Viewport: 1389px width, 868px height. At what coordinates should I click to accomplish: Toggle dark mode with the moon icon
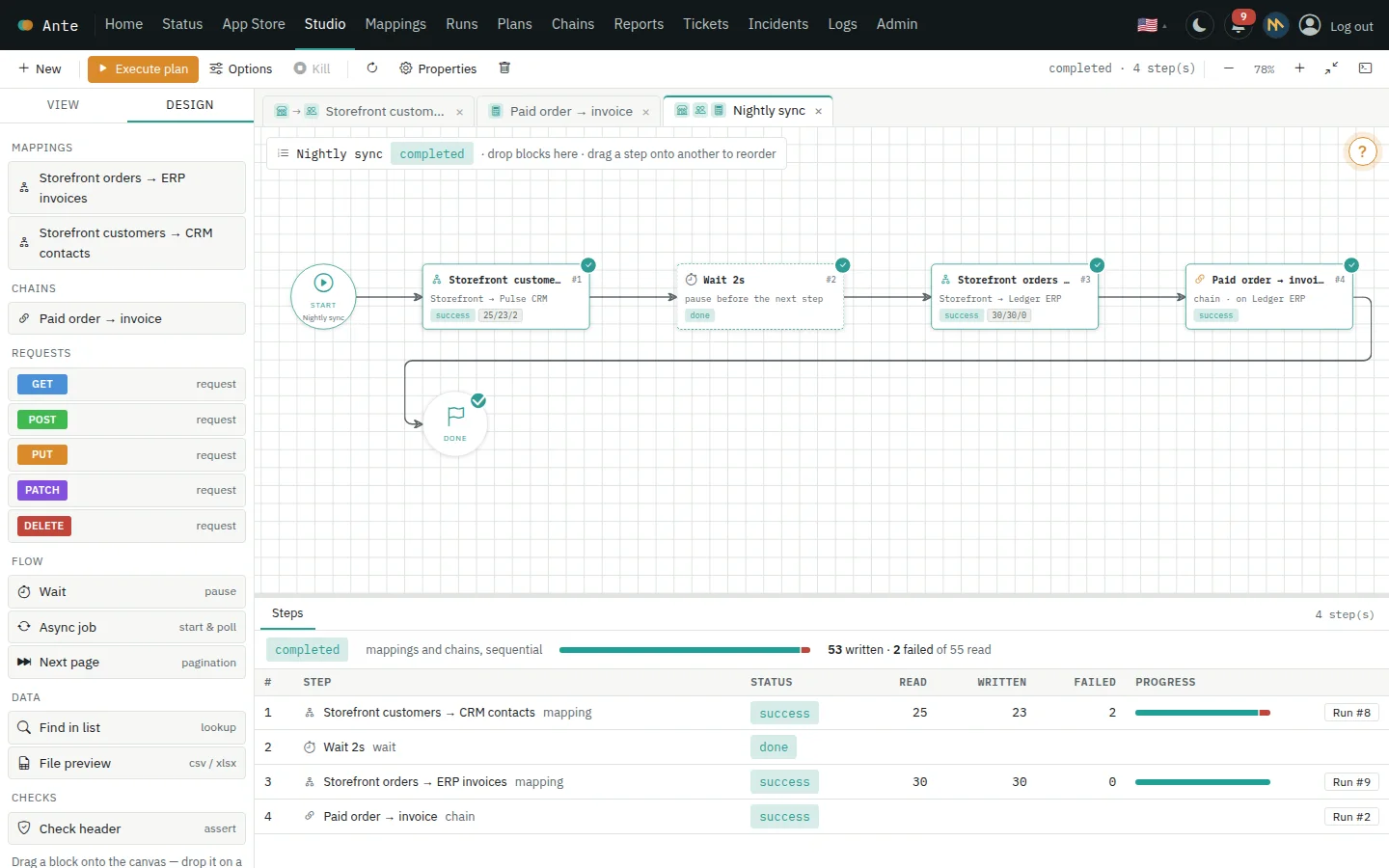pos(1199,26)
